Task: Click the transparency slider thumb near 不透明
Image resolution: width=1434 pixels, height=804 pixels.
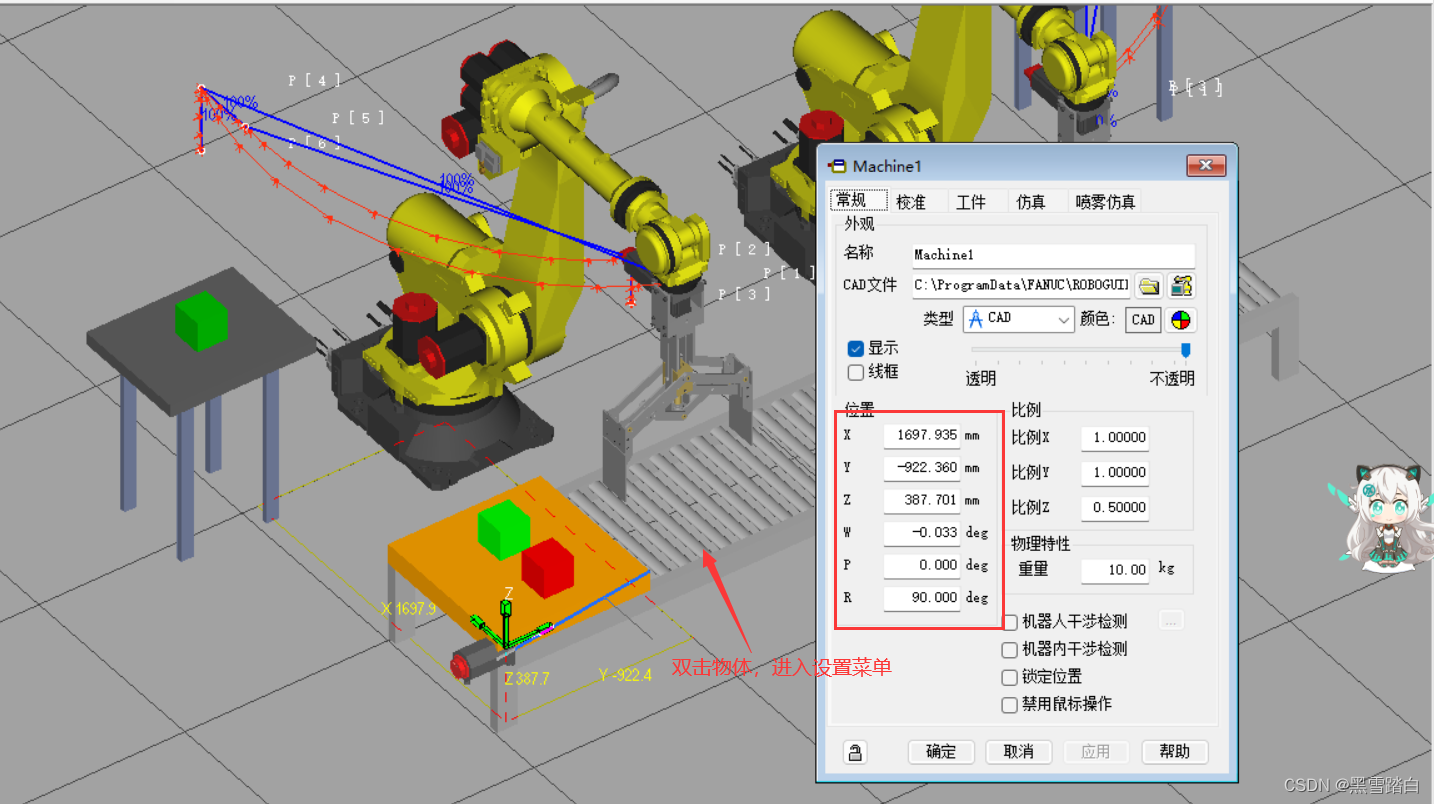Action: 1185,350
